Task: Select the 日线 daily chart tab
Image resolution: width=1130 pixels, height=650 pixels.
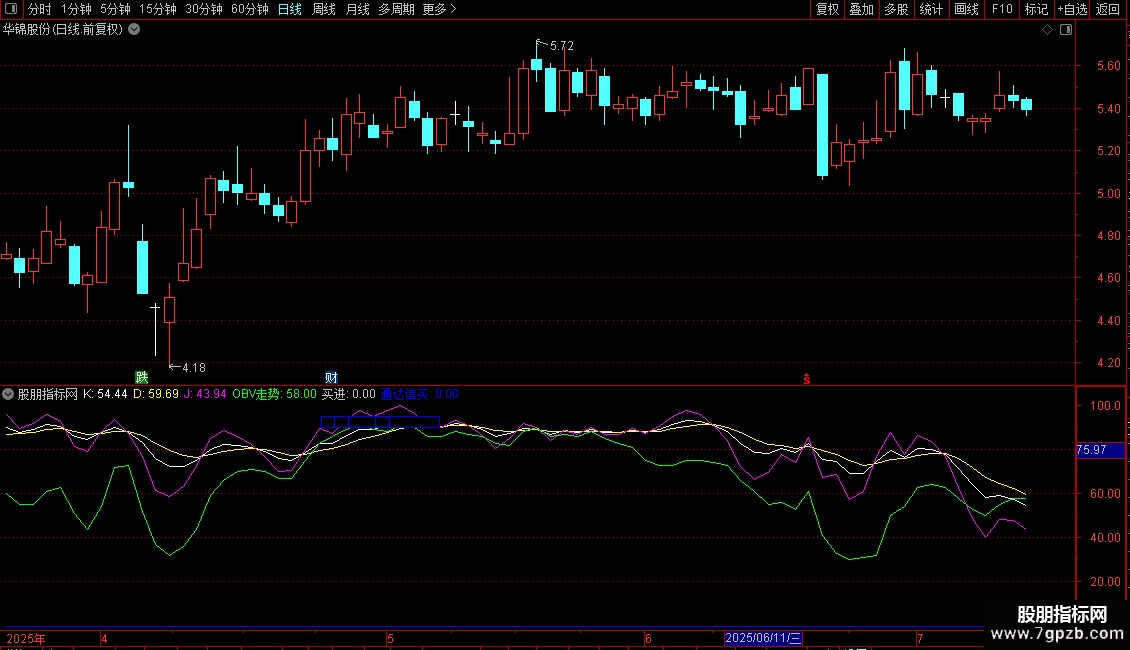Action: tap(290, 9)
